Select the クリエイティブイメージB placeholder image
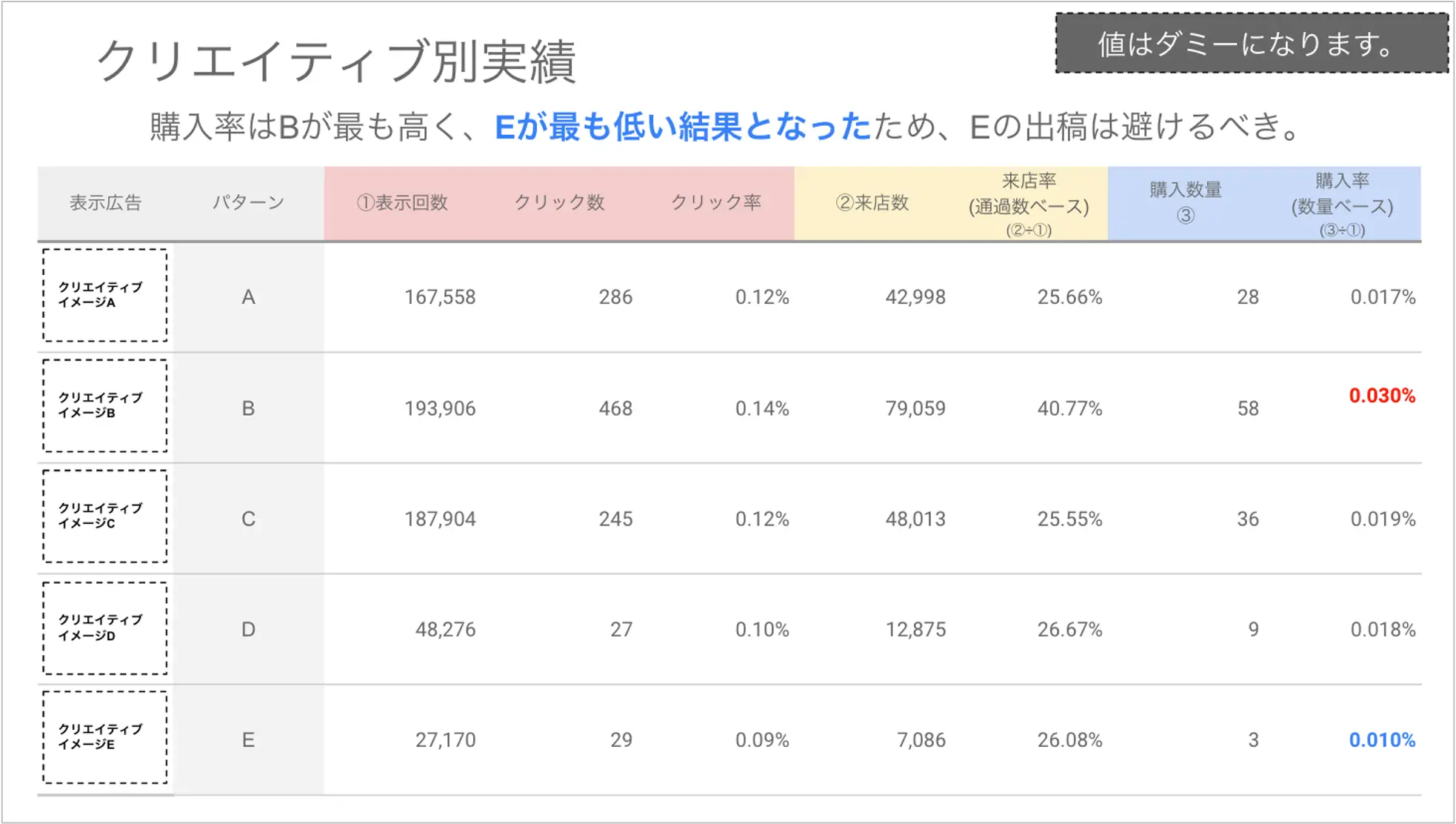Screen dimensions: 1456x824 click(104, 405)
